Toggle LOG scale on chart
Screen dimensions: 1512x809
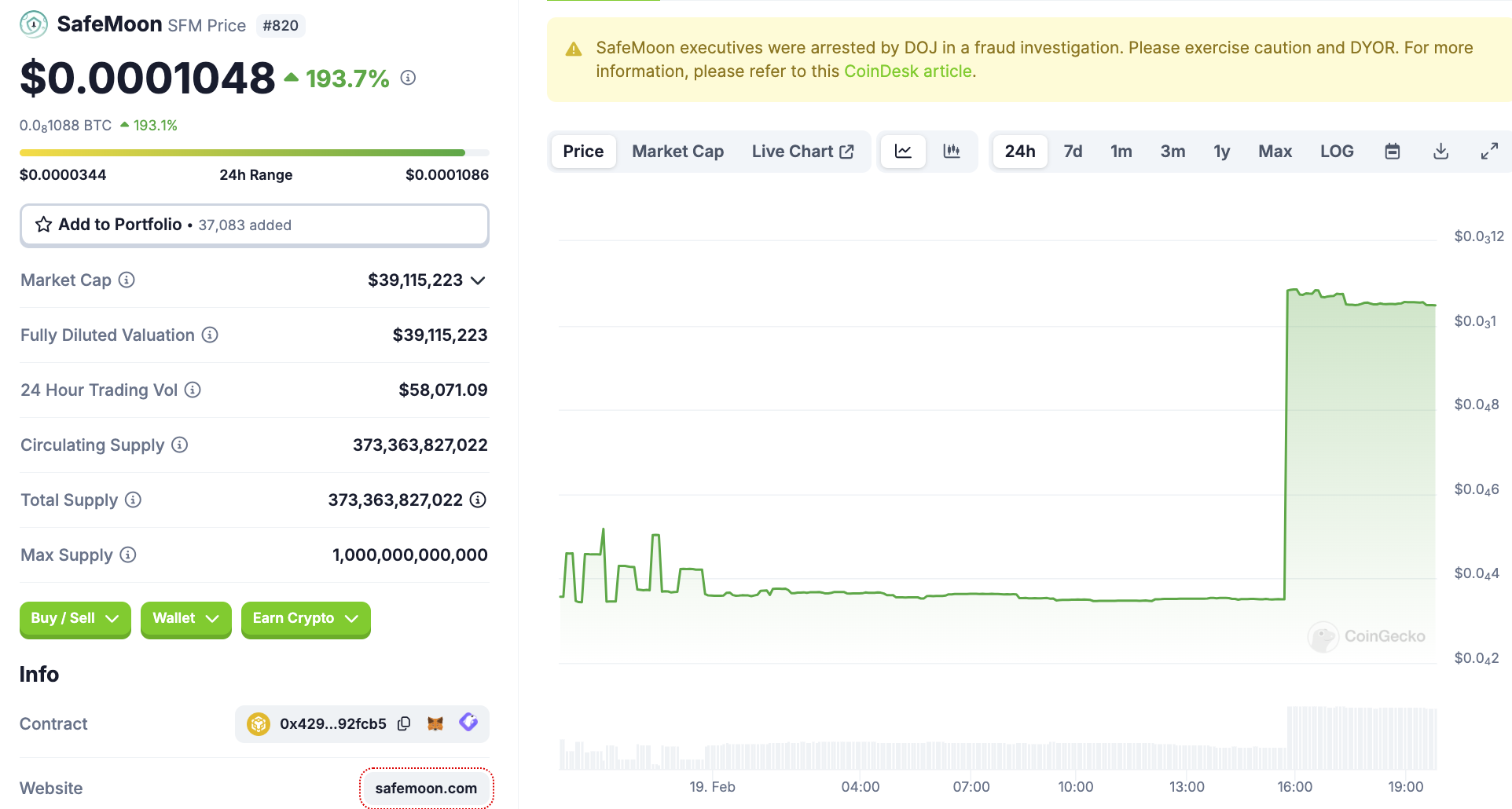click(x=1337, y=151)
